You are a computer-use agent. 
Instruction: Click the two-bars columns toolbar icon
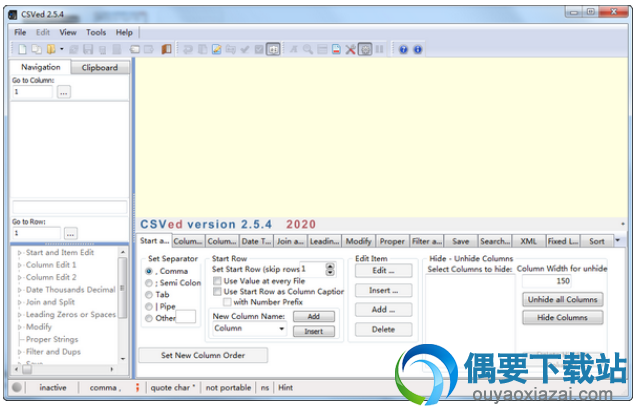point(379,50)
